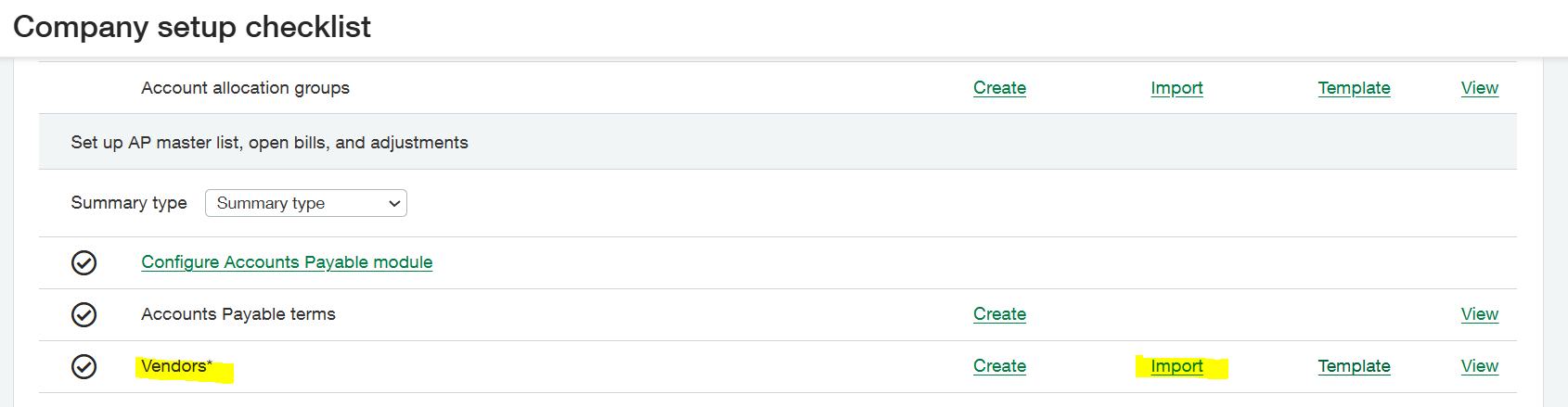This screenshot has height=407, width=1568.
Task: Click the highlighted Vendors label
Action: pos(176,366)
